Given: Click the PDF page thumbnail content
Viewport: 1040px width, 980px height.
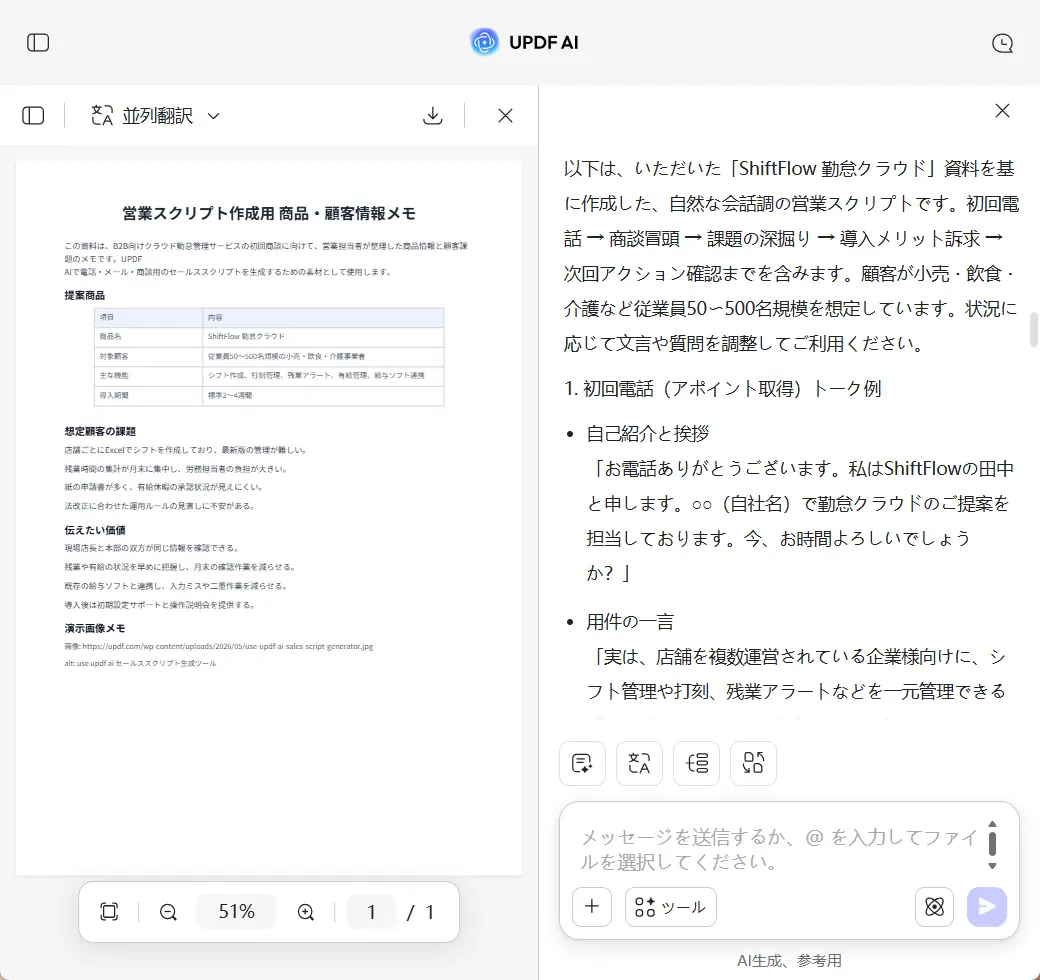Looking at the screenshot, I should (269, 518).
